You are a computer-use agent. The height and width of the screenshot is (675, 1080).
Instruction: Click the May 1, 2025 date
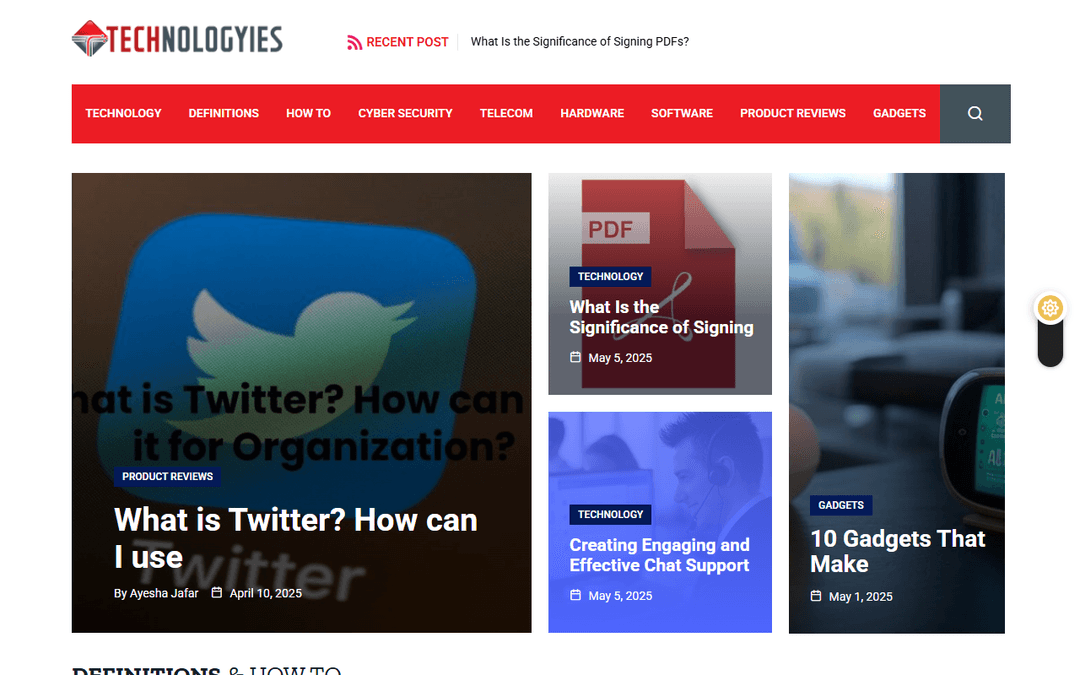[860, 596]
